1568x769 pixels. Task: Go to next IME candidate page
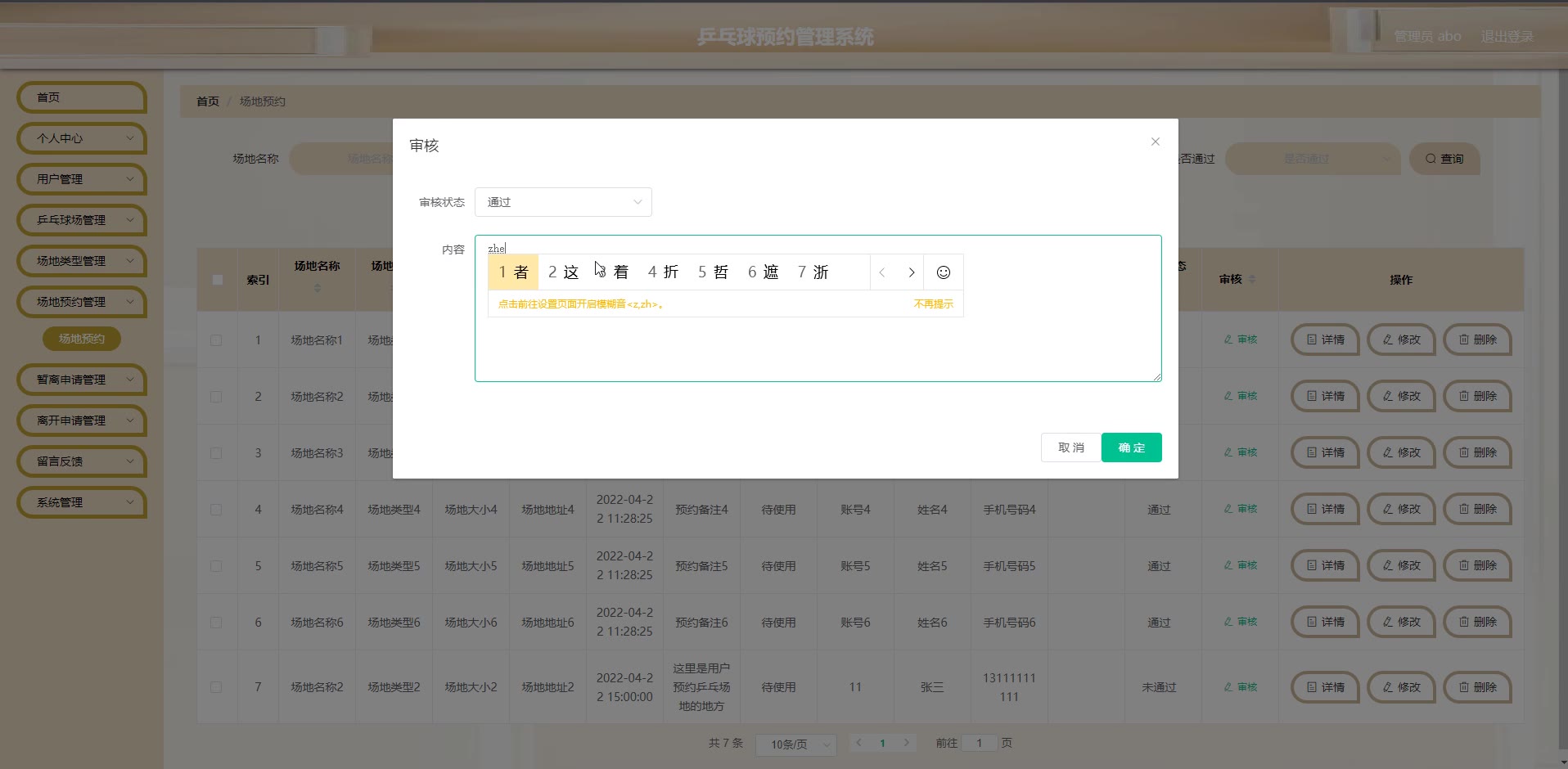click(x=911, y=272)
